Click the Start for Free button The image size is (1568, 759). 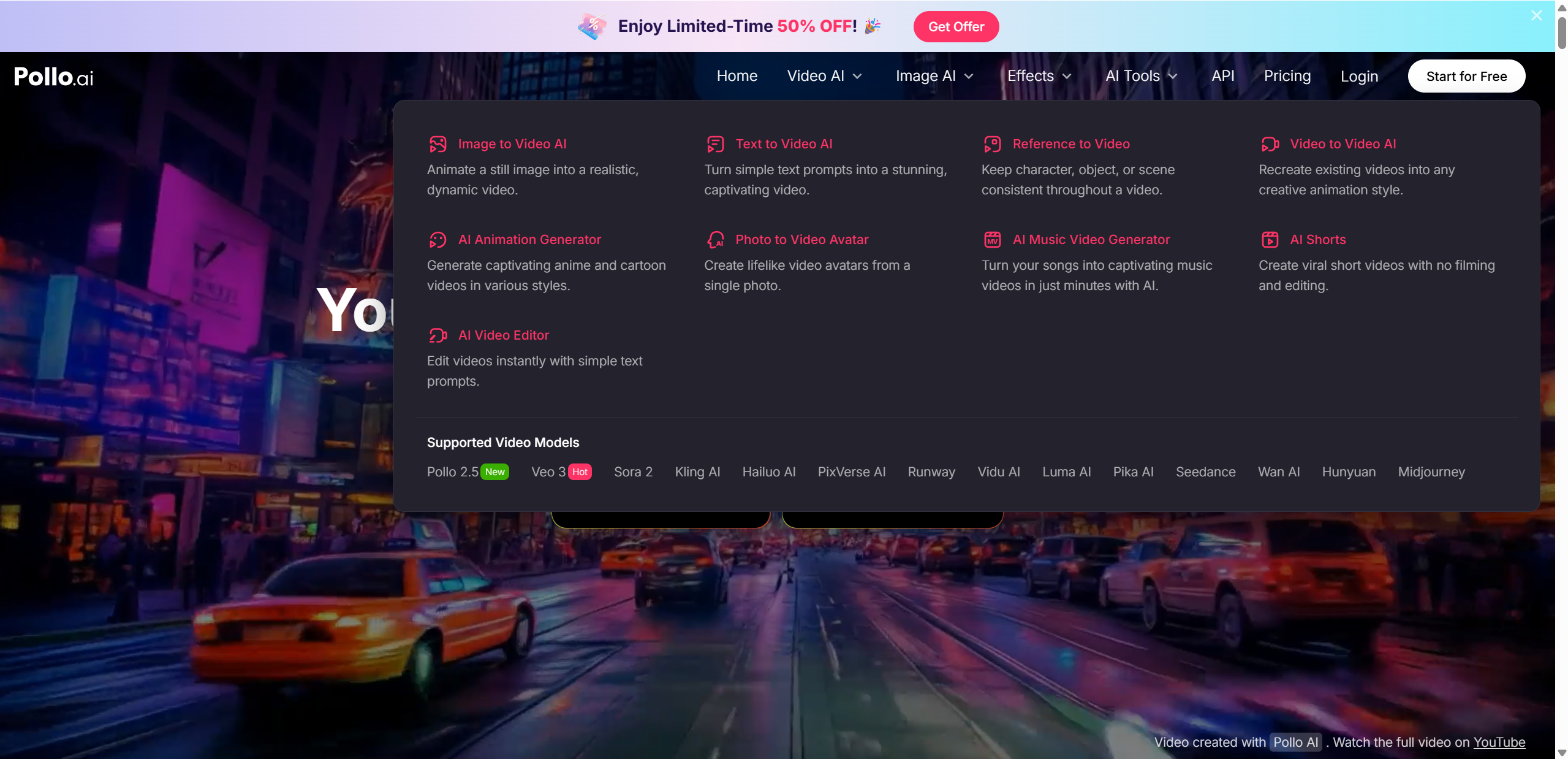click(1466, 76)
